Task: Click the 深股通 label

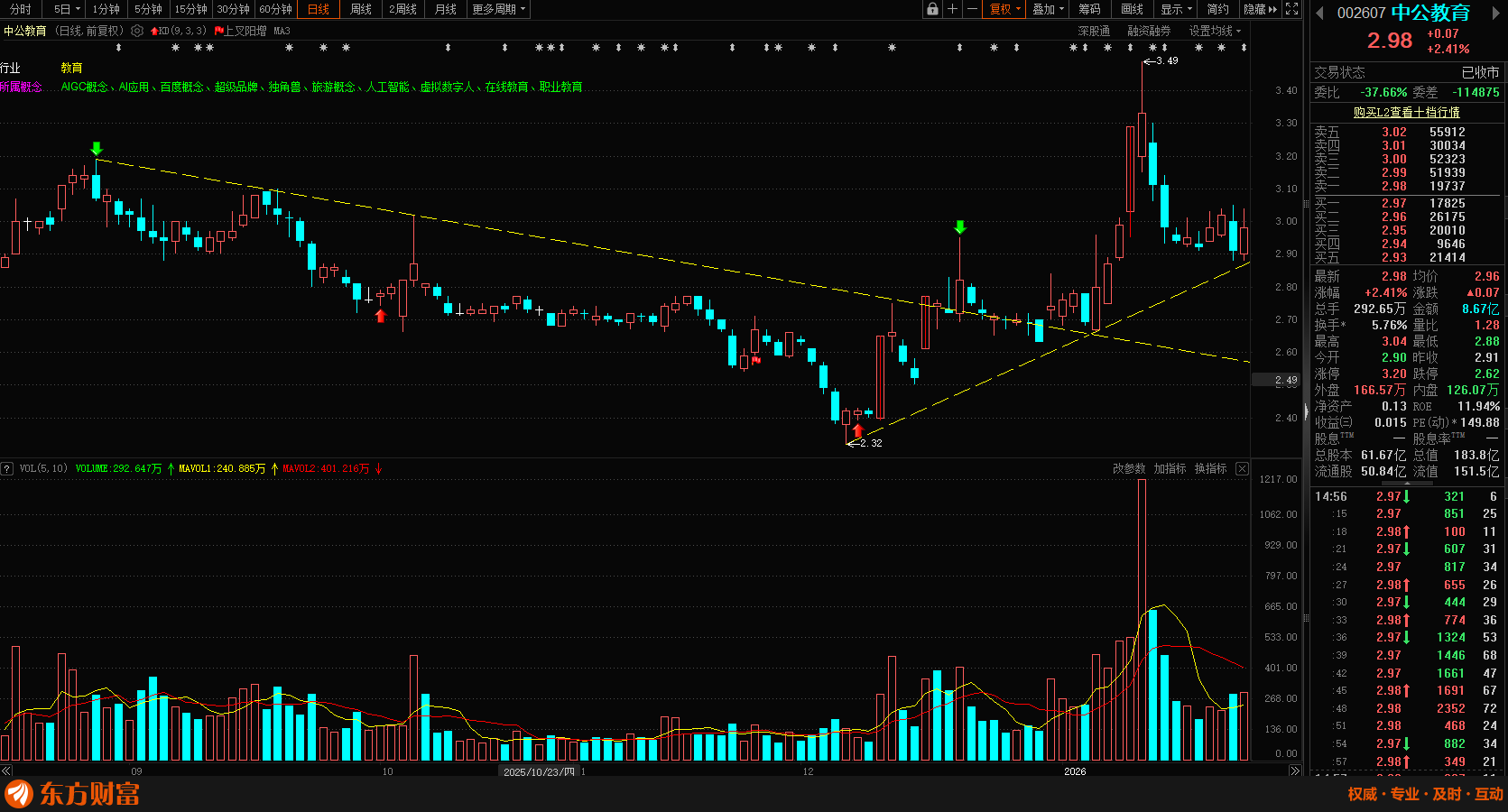Action: 1094,31
